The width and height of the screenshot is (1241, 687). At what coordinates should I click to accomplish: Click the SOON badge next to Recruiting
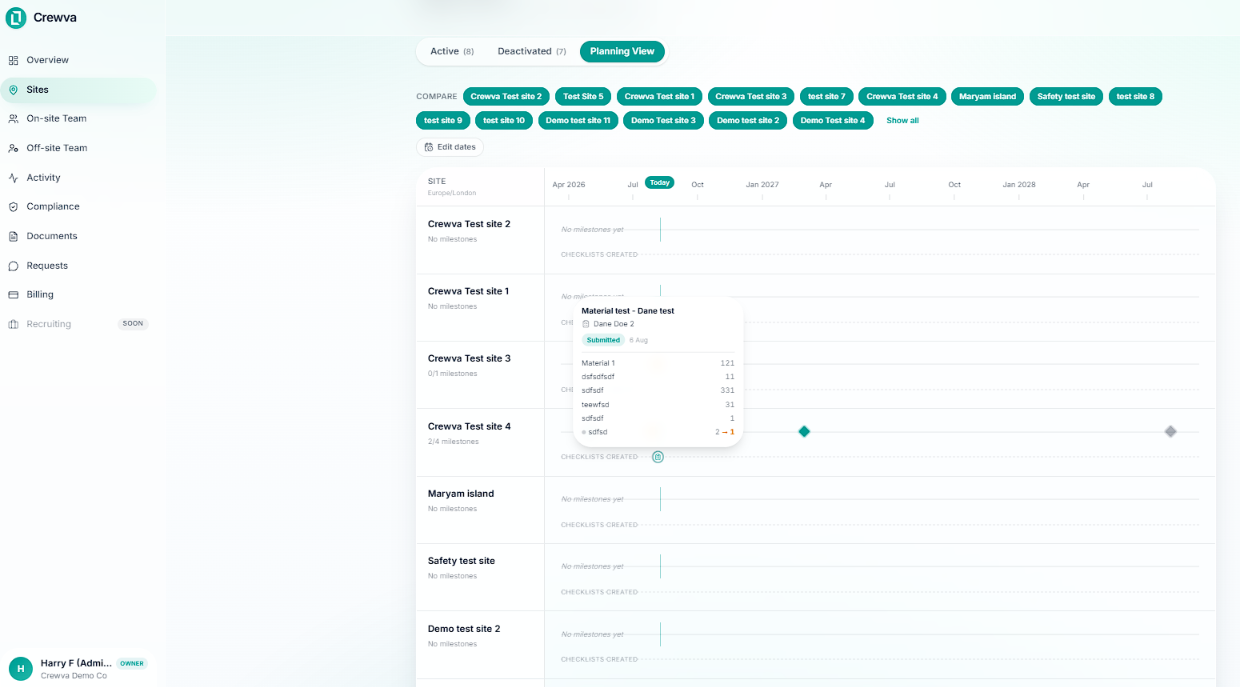(133, 324)
